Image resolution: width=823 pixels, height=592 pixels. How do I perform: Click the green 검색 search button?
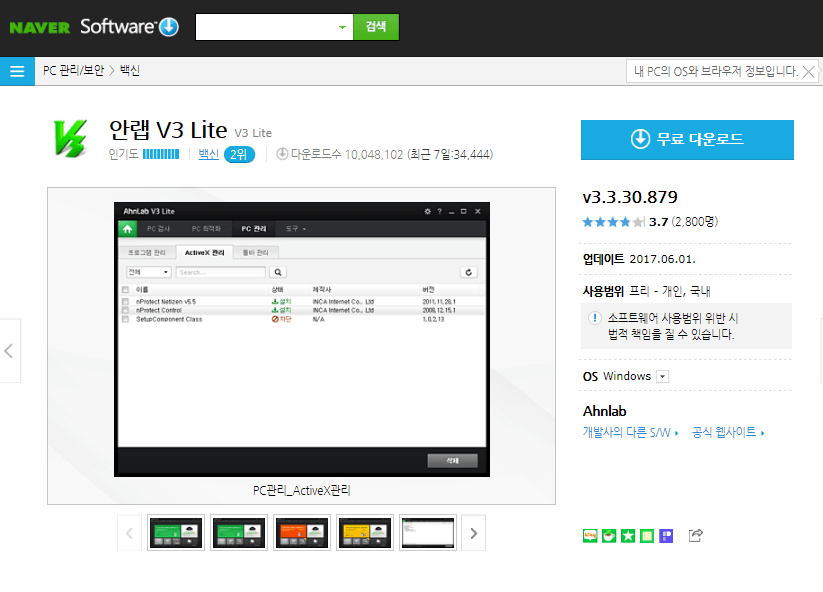pyautogui.click(x=376, y=27)
